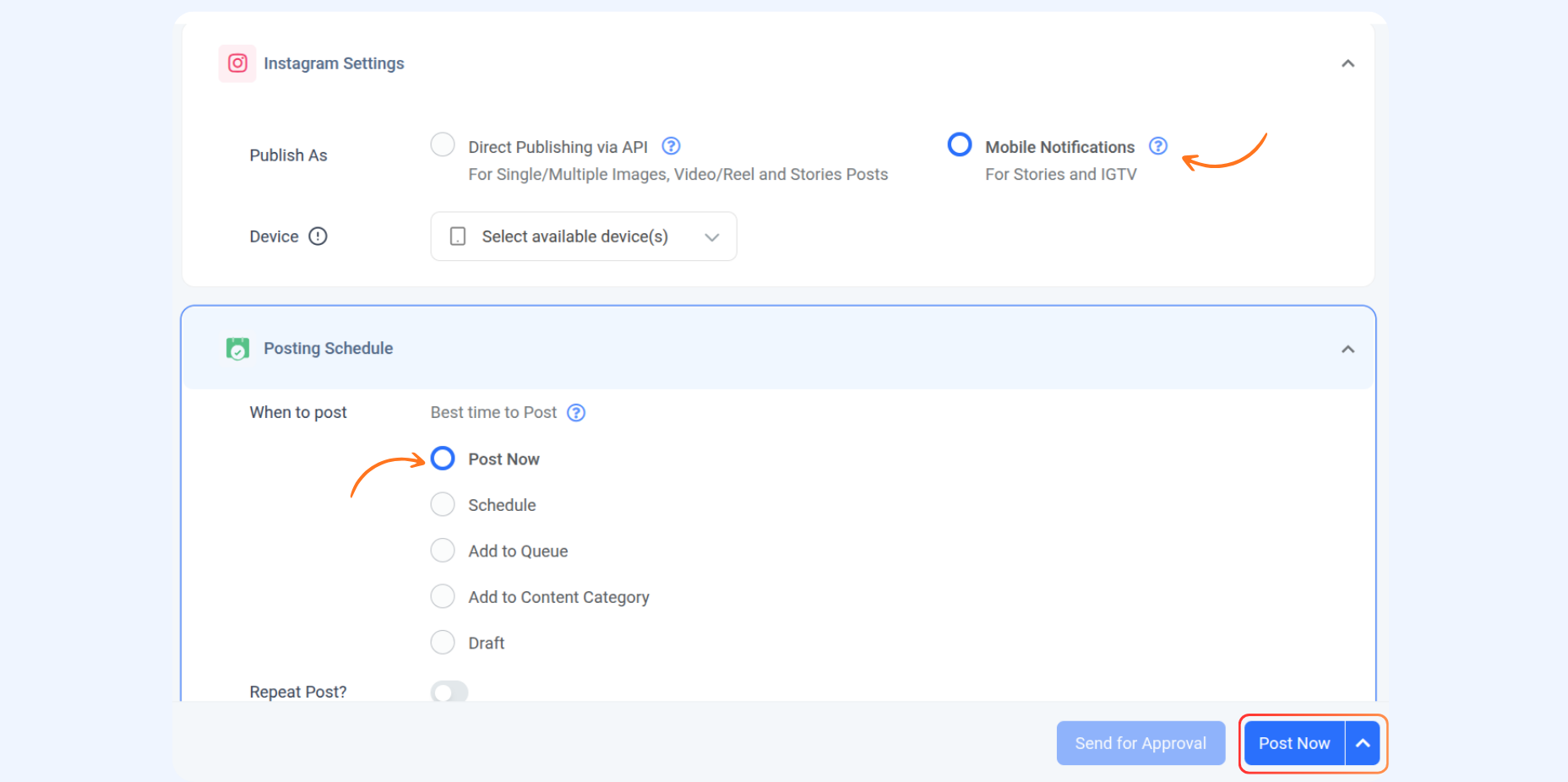Open the Post Now button options arrow
1568x782 pixels.
pyautogui.click(x=1363, y=743)
